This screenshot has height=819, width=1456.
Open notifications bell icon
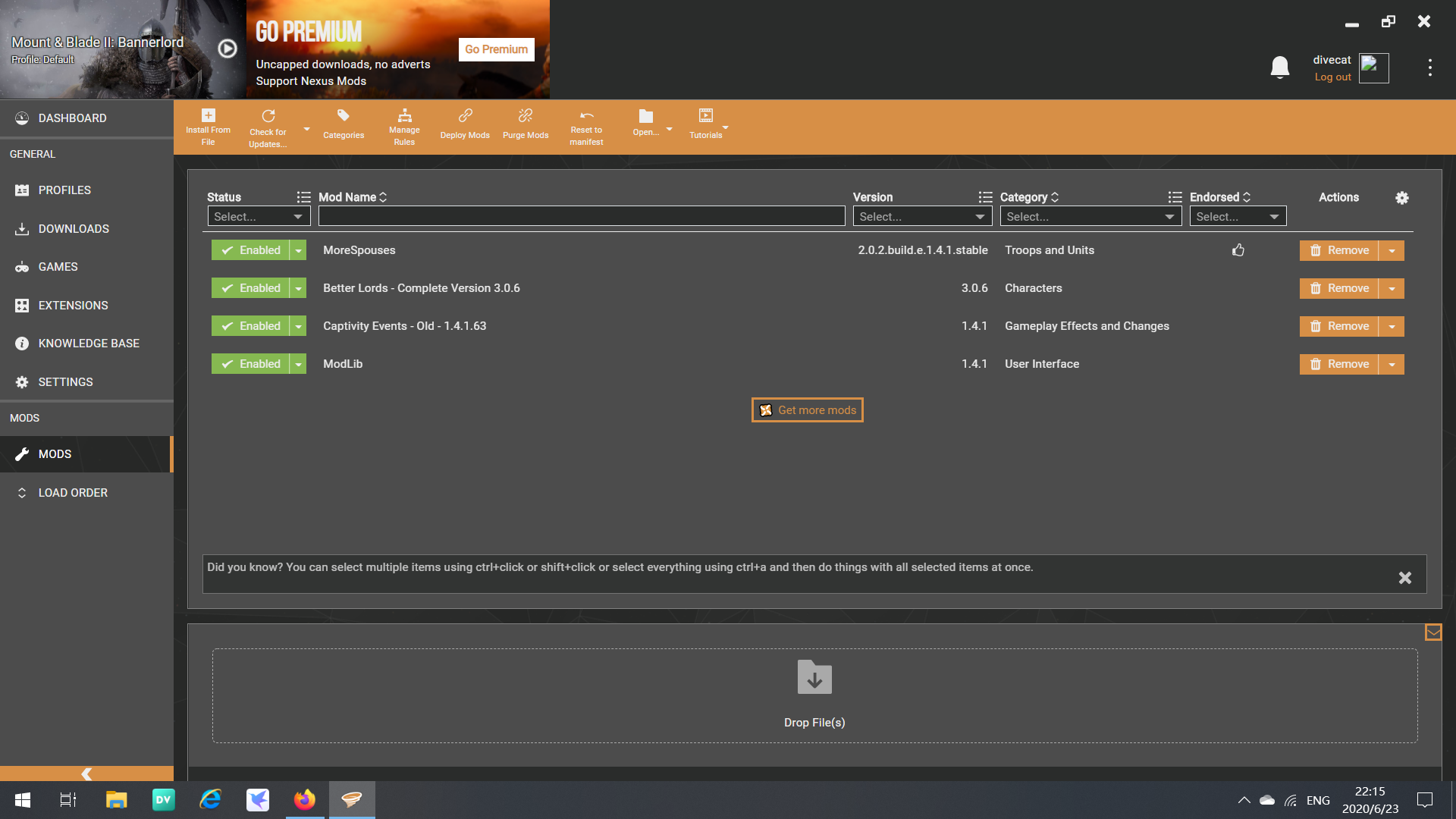point(1280,67)
